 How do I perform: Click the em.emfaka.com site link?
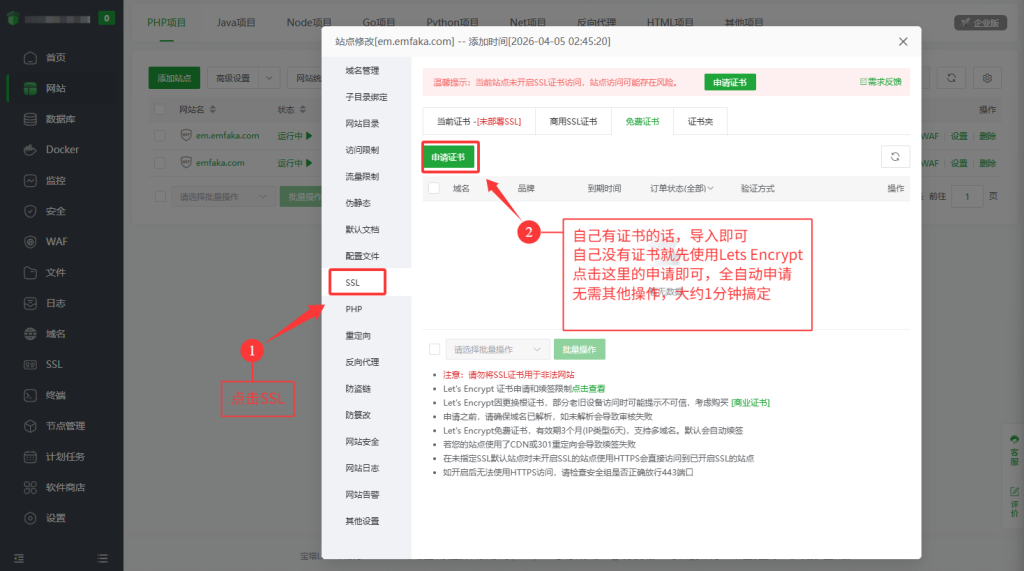click(227, 136)
